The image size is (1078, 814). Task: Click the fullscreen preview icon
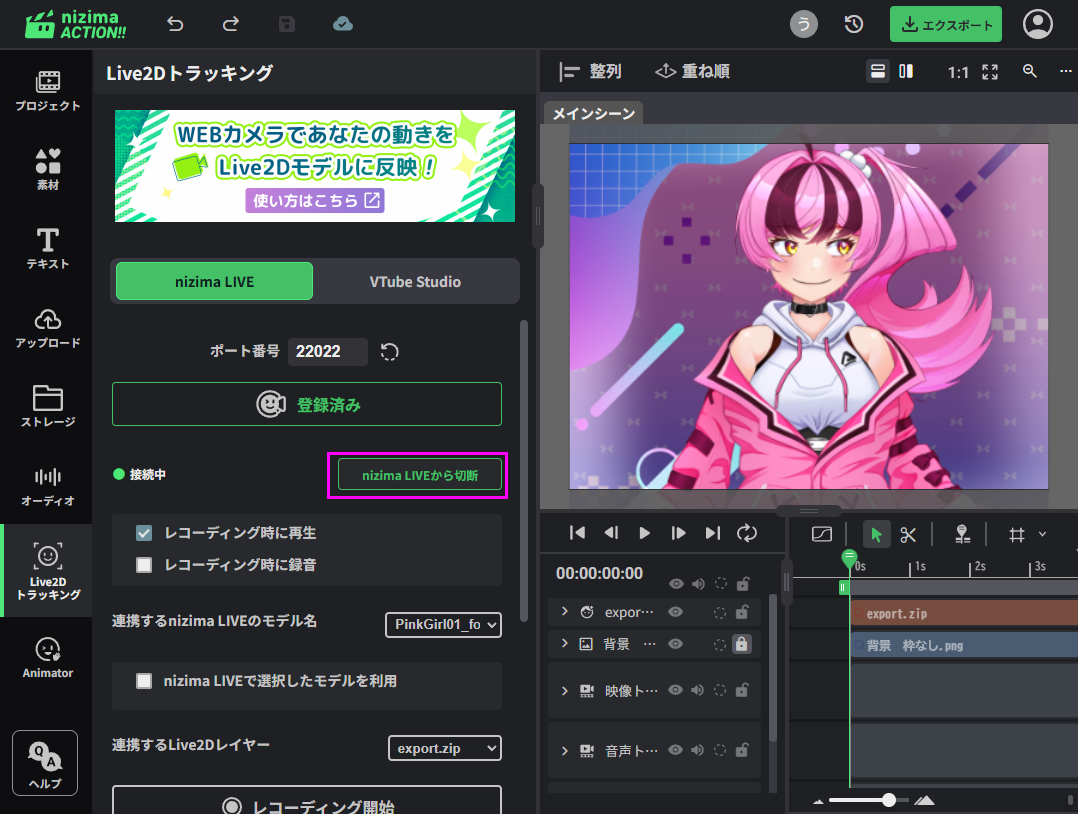point(990,72)
